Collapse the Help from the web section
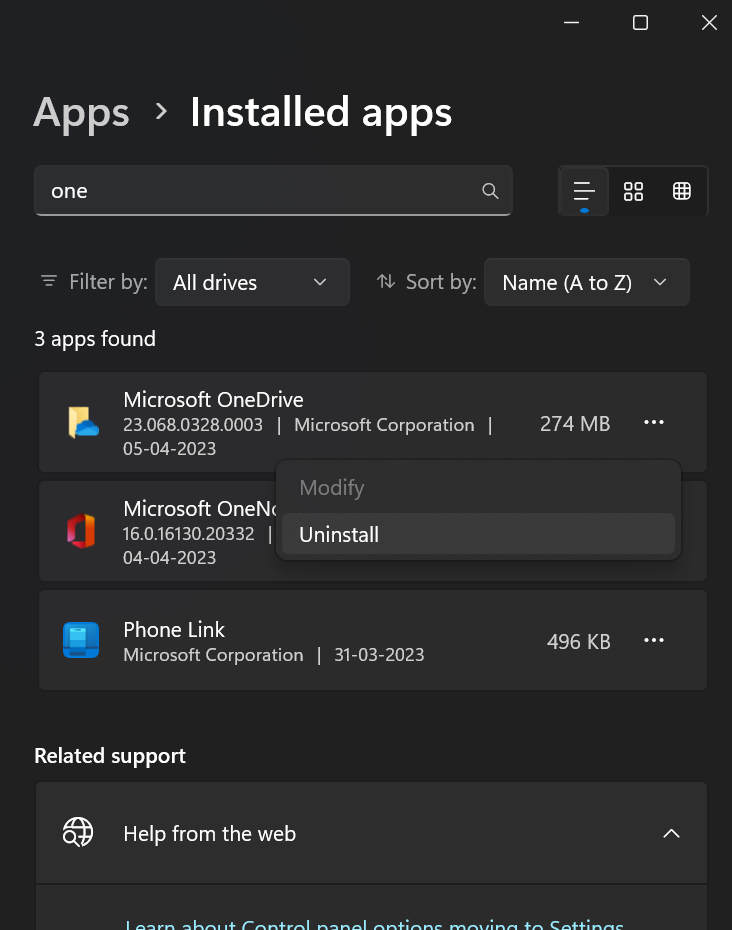Viewport: 732px width, 930px height. (x=671, y=833)
